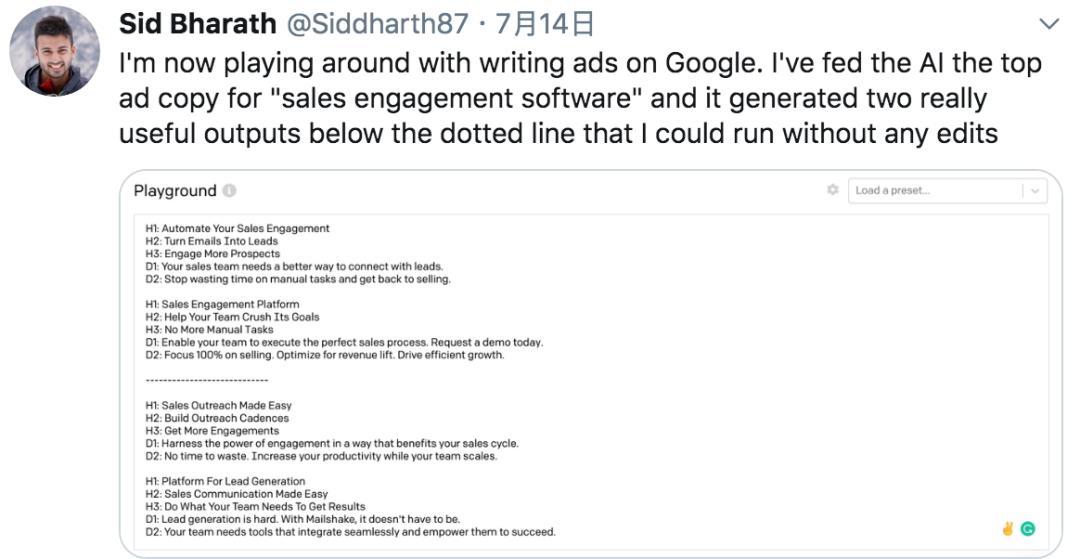Image resolution: width=1080 pixels, height=559 pixels.
Task: Click the line "H2: Turn Emails Into Leads"
Action: [212, 241]
